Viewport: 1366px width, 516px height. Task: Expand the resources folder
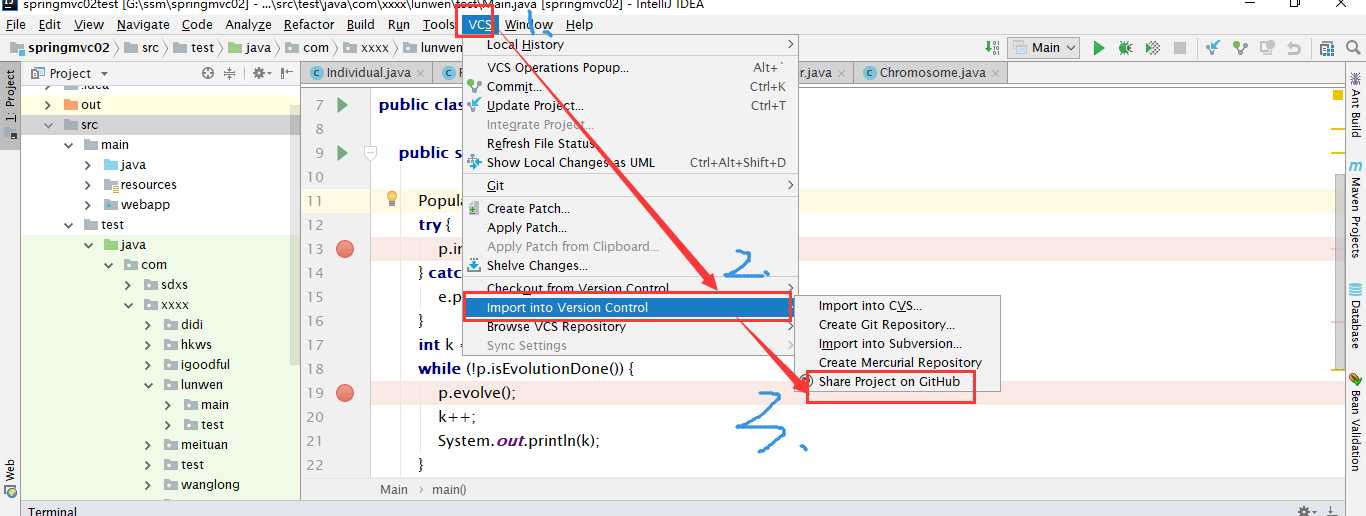(89, 184)
